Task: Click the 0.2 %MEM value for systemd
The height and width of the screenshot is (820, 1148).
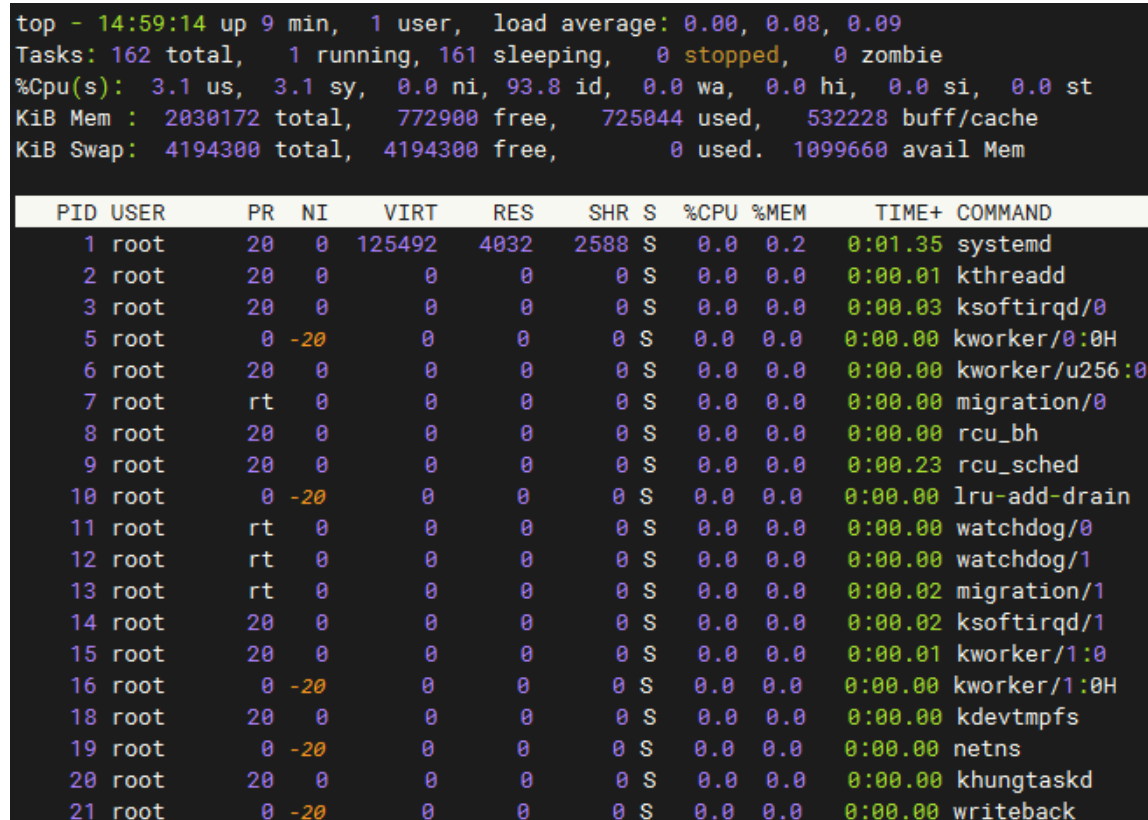Action: click(786, 244)
